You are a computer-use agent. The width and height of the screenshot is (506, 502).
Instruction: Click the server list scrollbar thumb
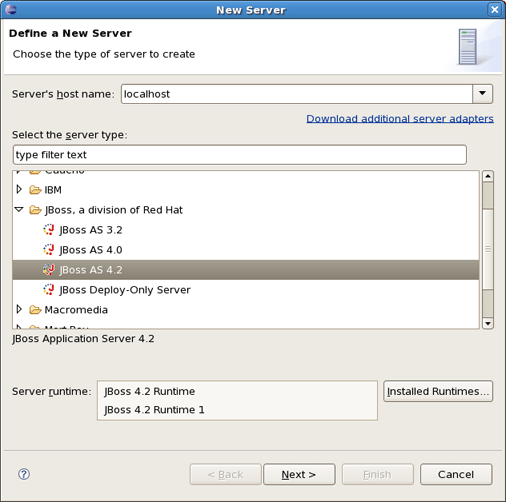[x=488, y=249]
